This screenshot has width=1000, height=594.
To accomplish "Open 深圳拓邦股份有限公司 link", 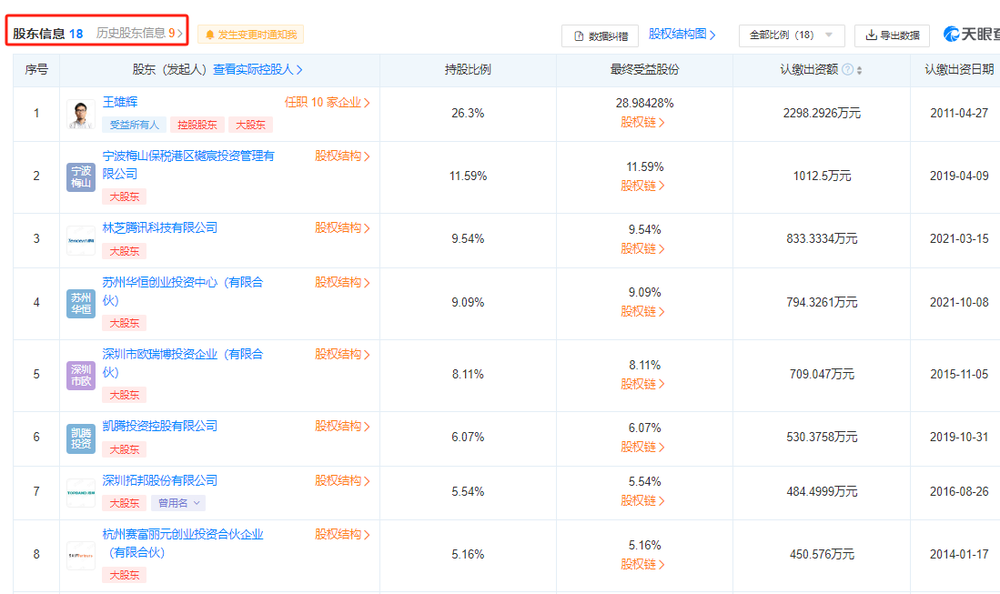I will click(x=160, y=480).
